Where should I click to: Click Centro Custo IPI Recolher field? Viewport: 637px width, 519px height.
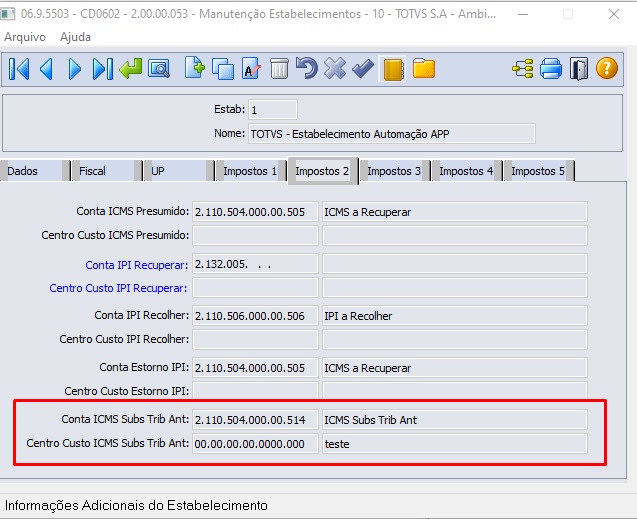(x=255, y=340)
